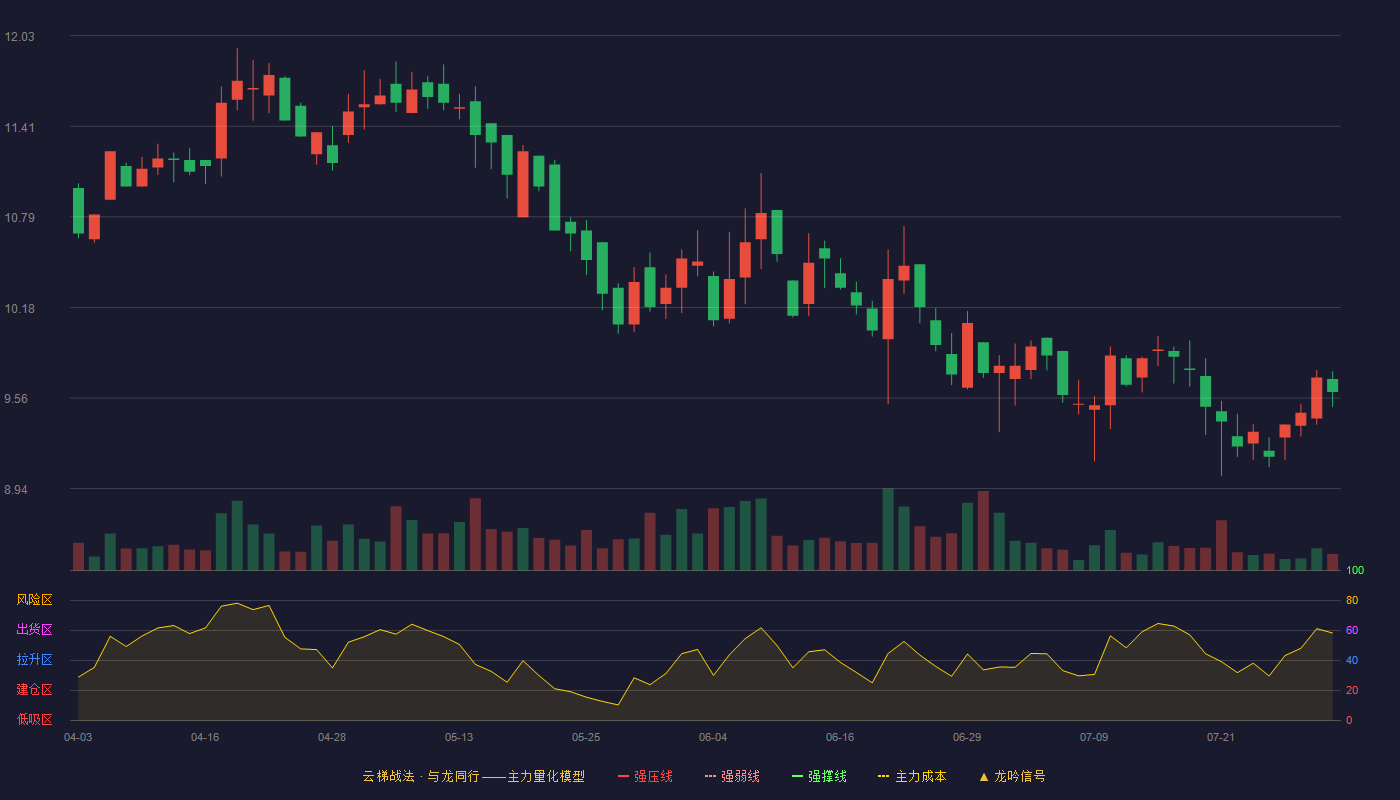The height and width of the screenshot is (800, 1400).
Task: Click the last green candlestick of the chart
Action: [x=1332, y=385]
